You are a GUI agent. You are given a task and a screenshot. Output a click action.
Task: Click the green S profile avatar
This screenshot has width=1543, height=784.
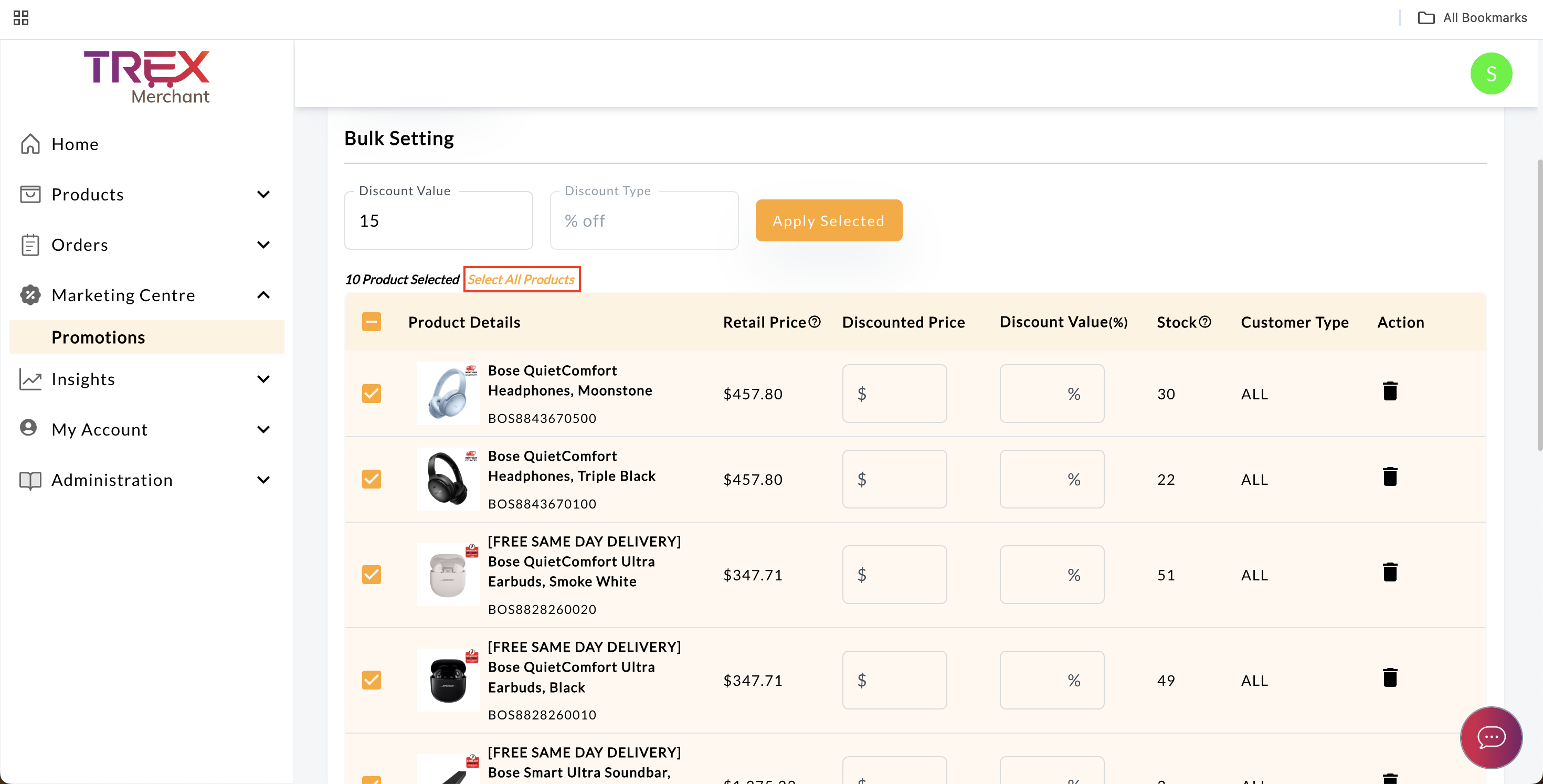click(1491, 73)
